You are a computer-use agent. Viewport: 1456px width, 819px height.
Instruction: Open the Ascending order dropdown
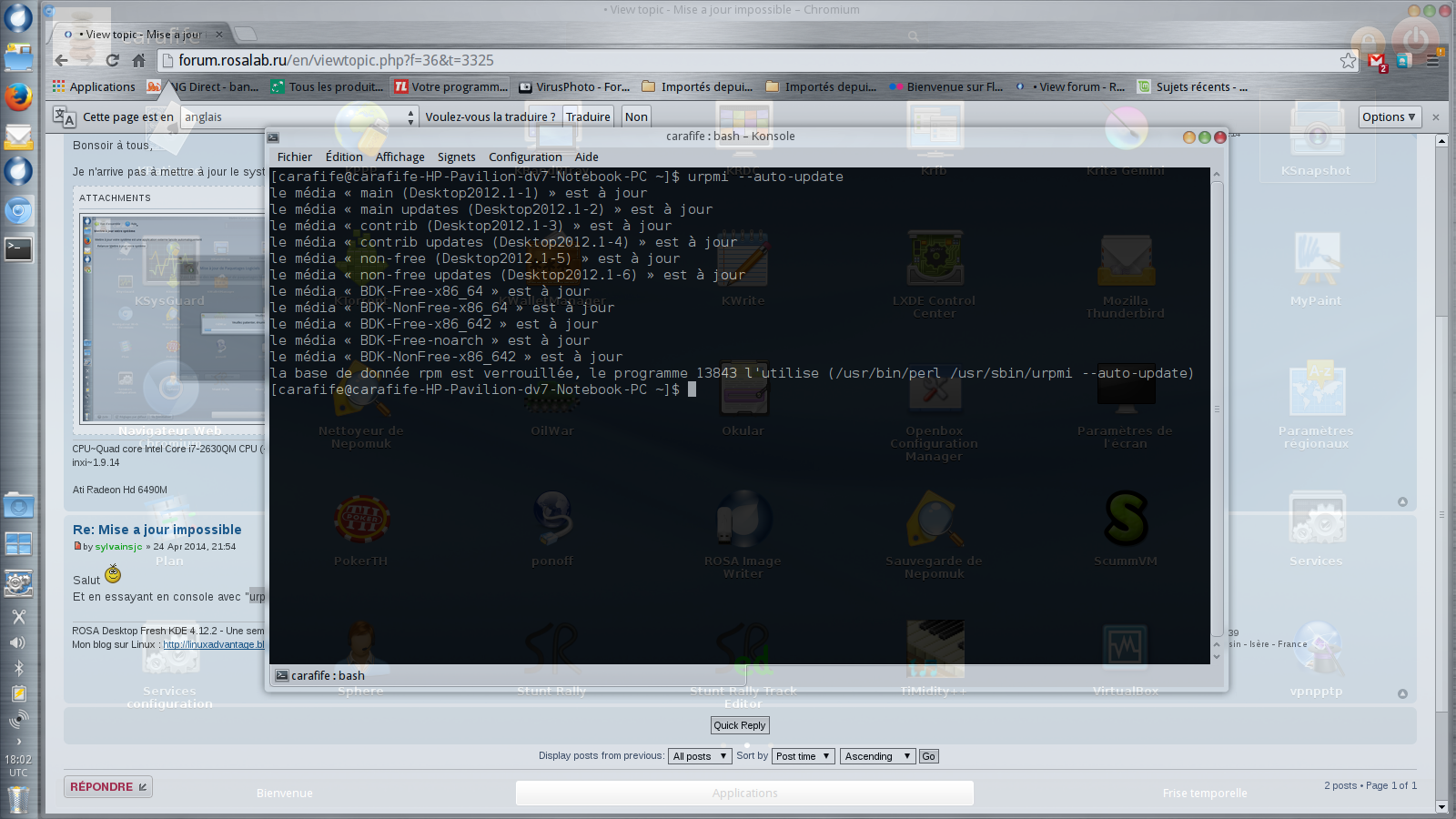877,756
